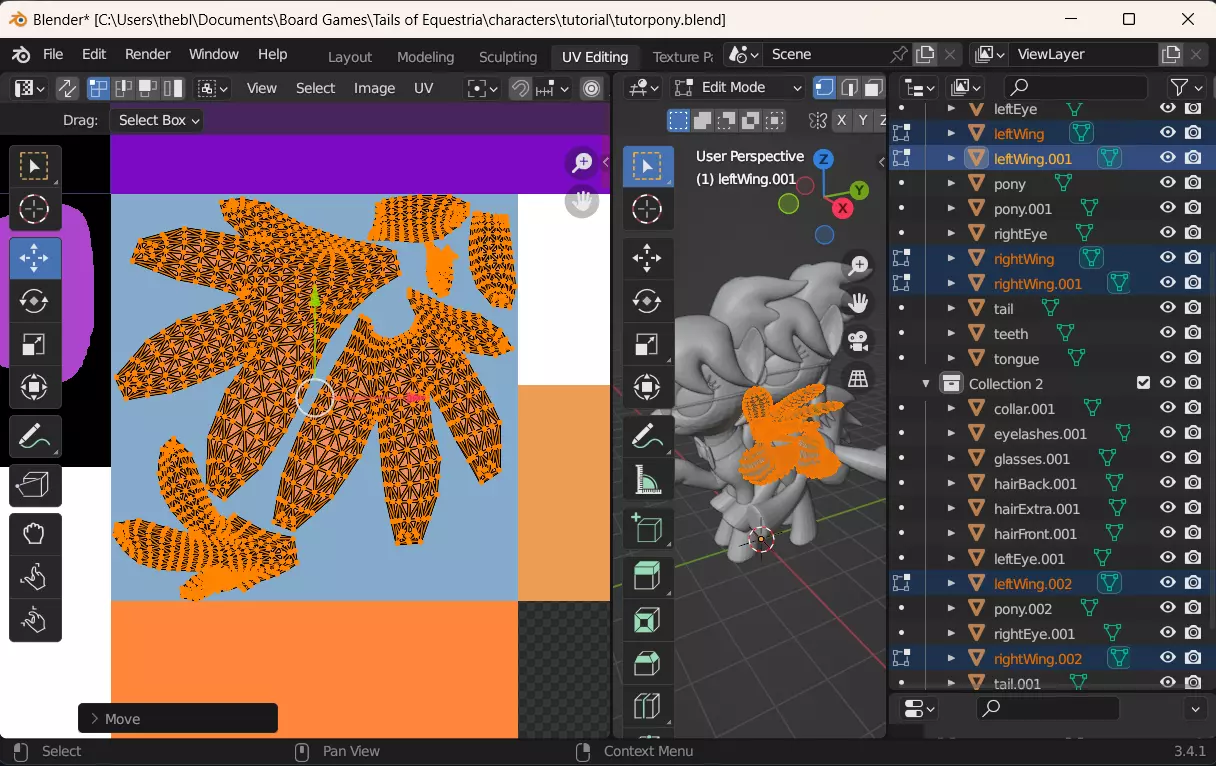Screen dimensions: 1216x766
Task: Switch to the Sculpting workspace tab
Action: point(508,57)
